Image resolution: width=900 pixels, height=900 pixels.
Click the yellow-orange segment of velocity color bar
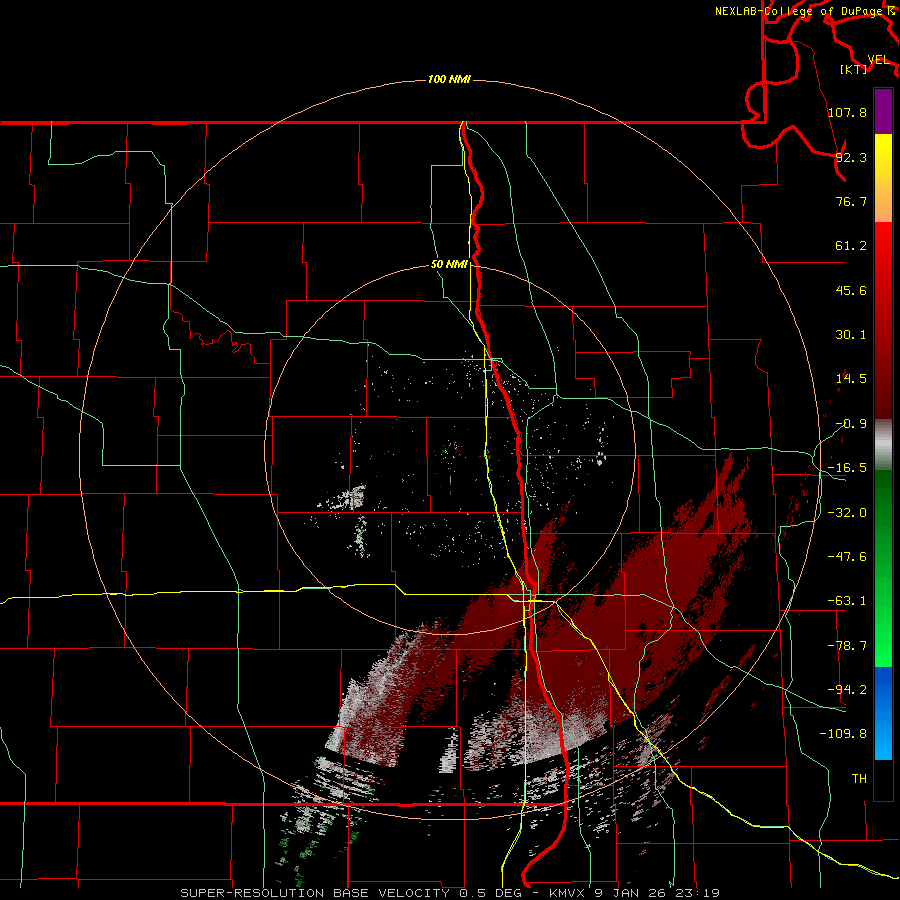tap(883, 178)
